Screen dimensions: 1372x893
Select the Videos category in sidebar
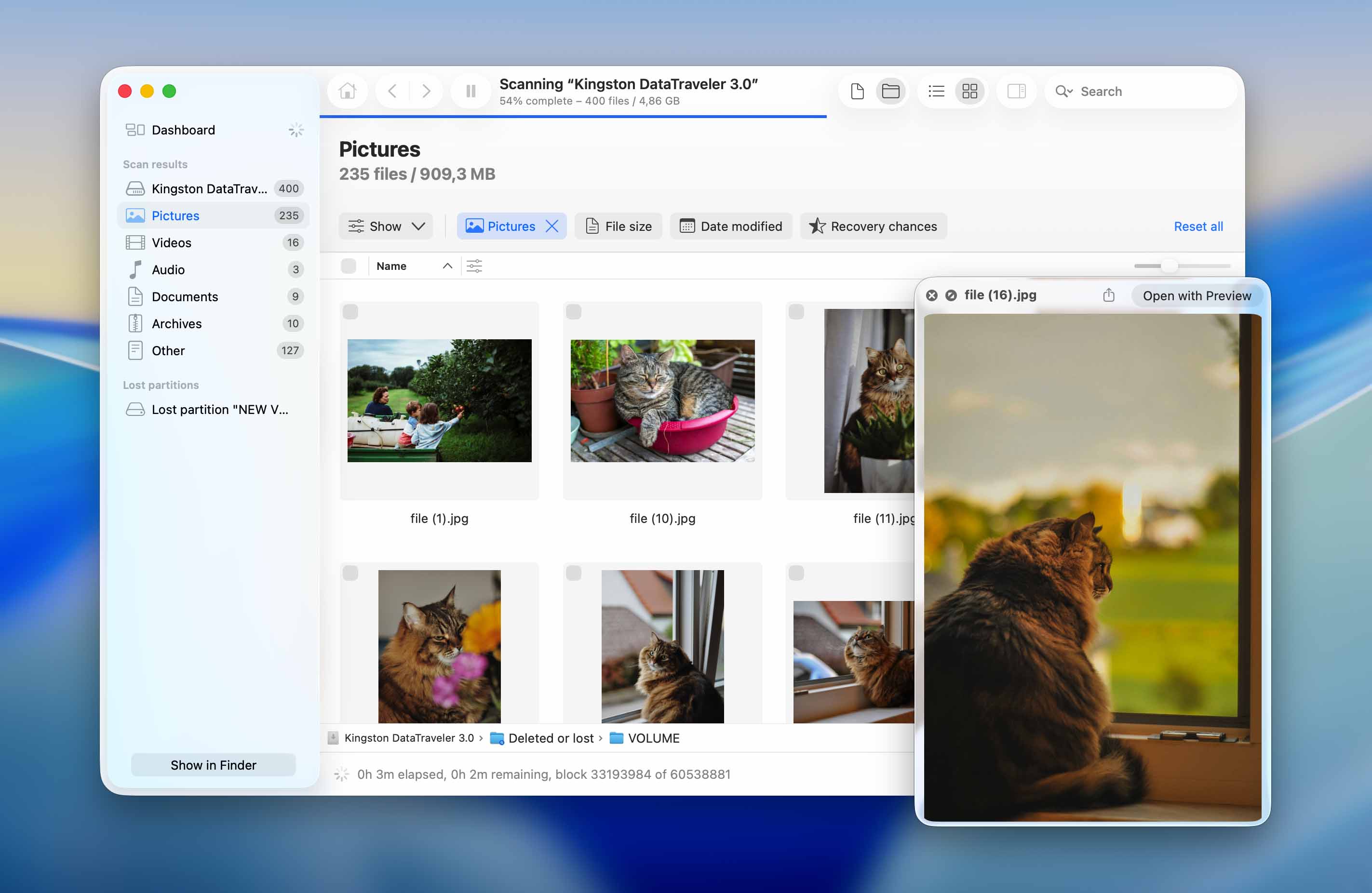[x=171, y=242]
